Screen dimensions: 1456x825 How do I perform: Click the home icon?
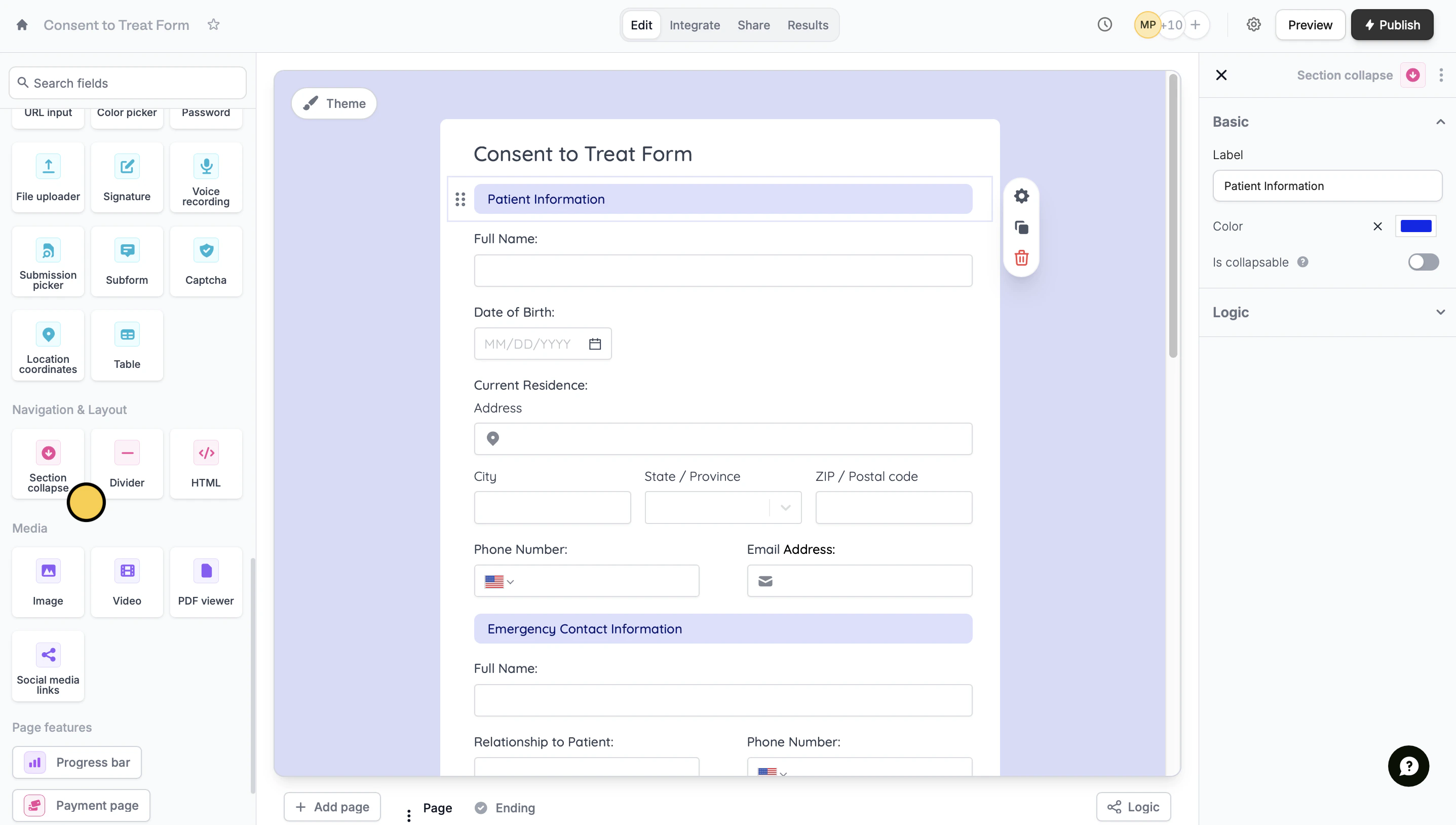(x=22, y=25)
